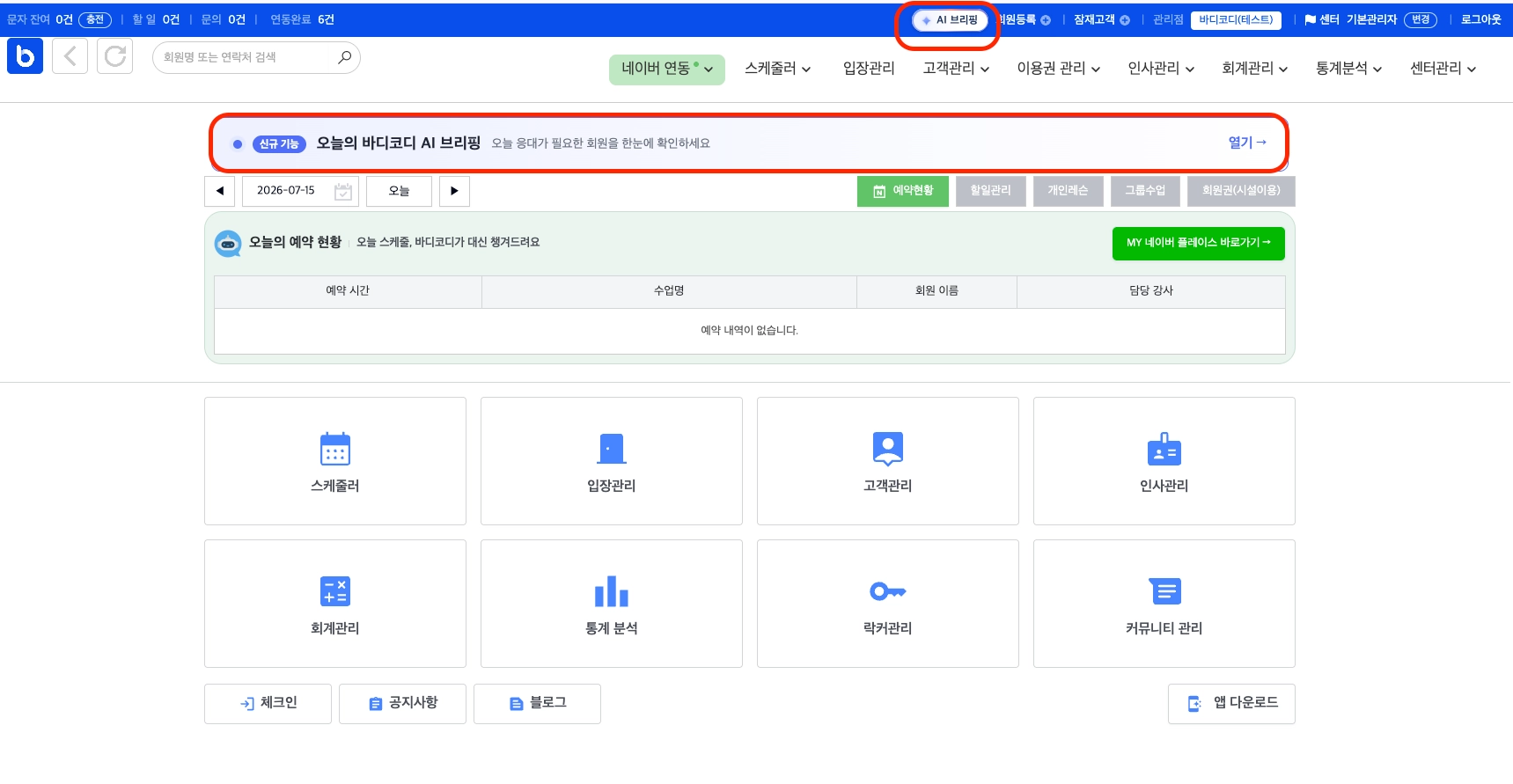Go to the previous day with the left arrow
1513x784 pixels.
click(220, 191)
